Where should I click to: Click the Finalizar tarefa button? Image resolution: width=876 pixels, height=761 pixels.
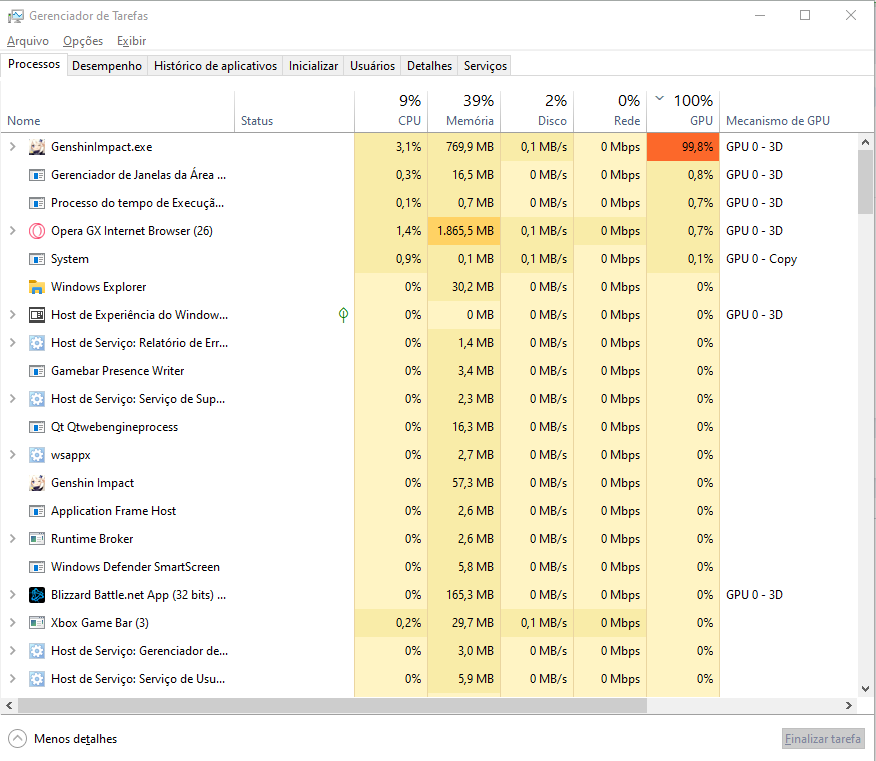point(823,739)
